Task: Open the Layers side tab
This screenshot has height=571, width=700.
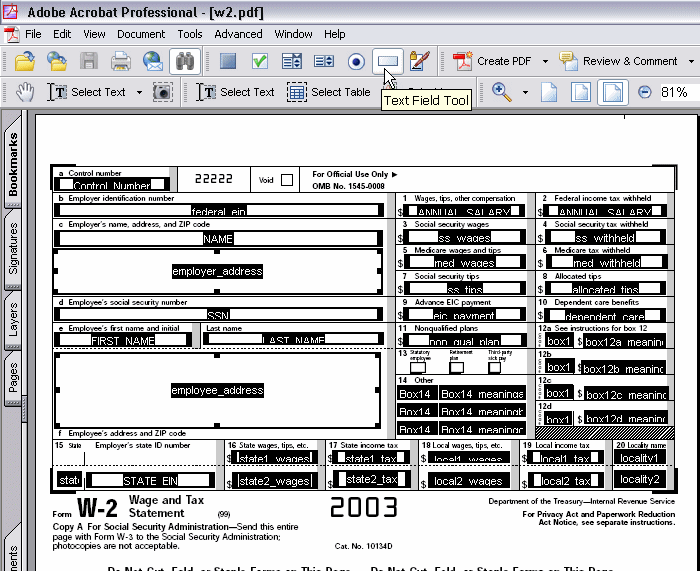Action: 13,320
